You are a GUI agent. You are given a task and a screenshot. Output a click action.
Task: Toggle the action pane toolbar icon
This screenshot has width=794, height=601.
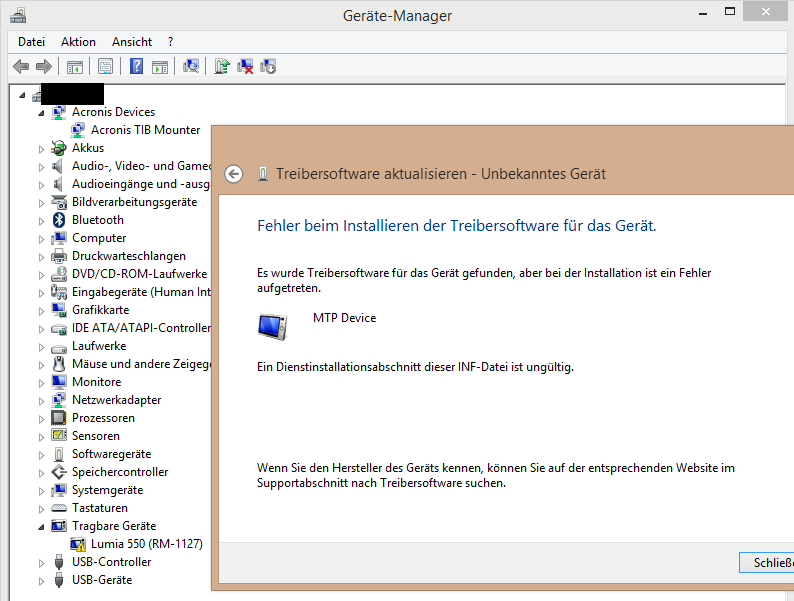pyautogui.click(x=160, y=66)
